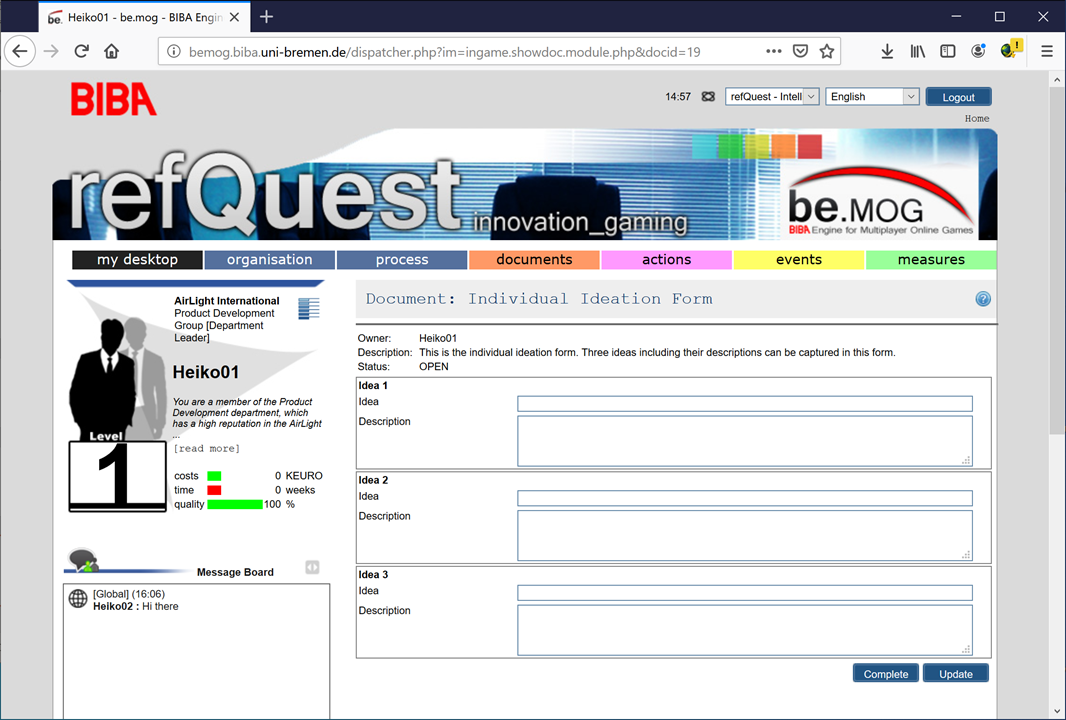The height and width of the screenshot is (720, 1066).
Task: Click the Idea 1 idea text field
Action: point(745,404)
